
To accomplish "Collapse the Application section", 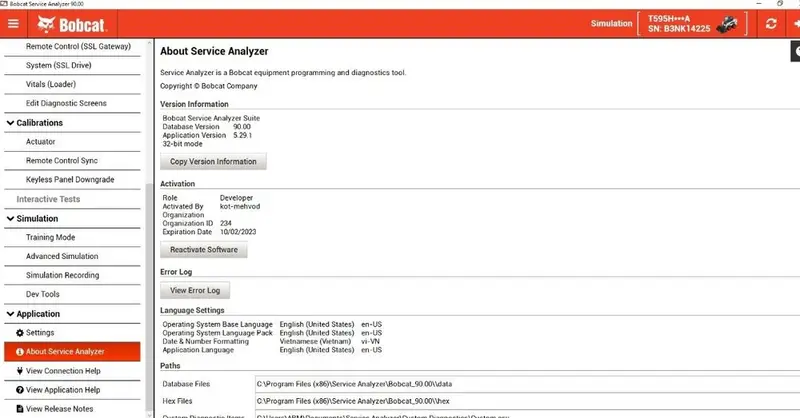I will (x=10, y=314).
